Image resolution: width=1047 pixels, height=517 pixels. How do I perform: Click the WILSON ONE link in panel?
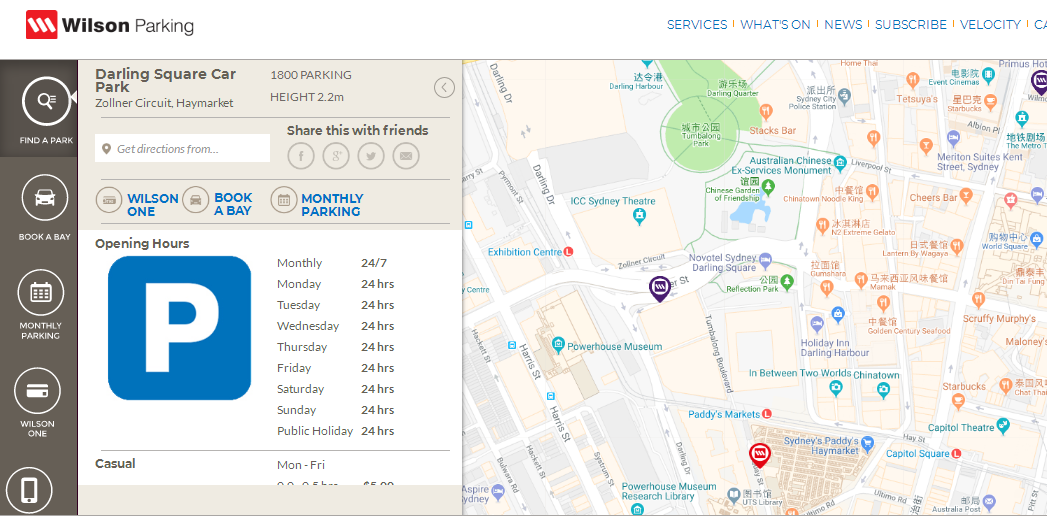(x=153, y=204)
